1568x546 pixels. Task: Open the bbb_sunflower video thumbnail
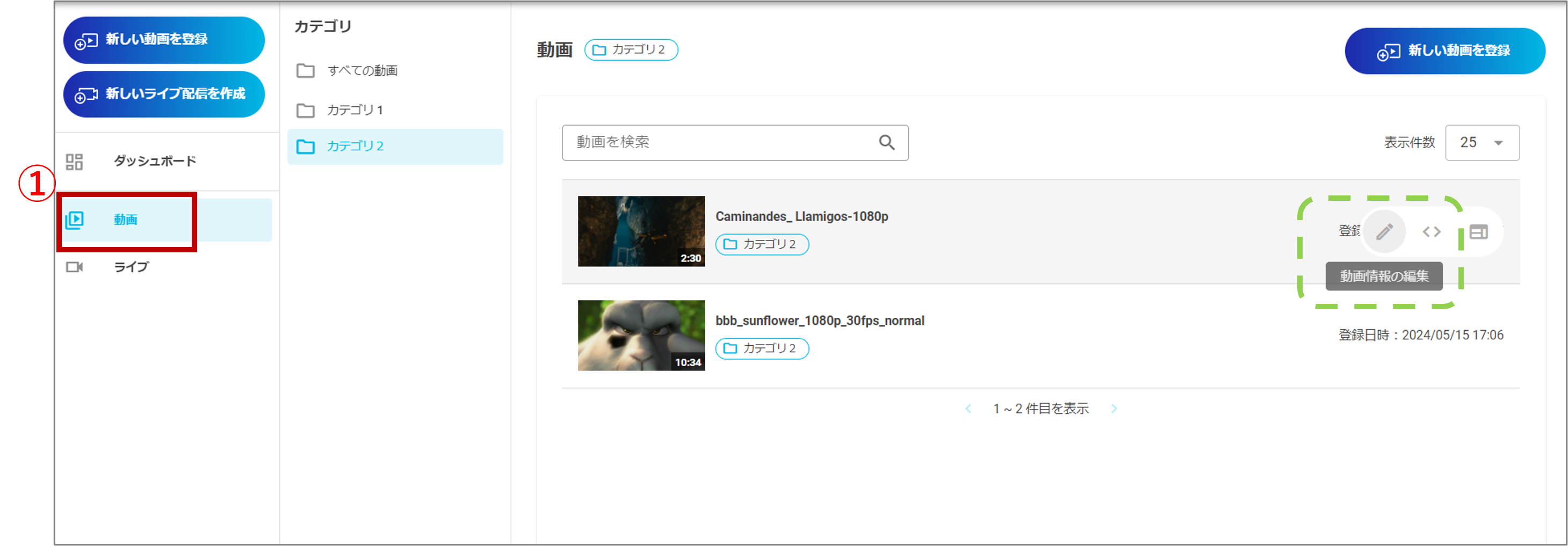(640, 336)
